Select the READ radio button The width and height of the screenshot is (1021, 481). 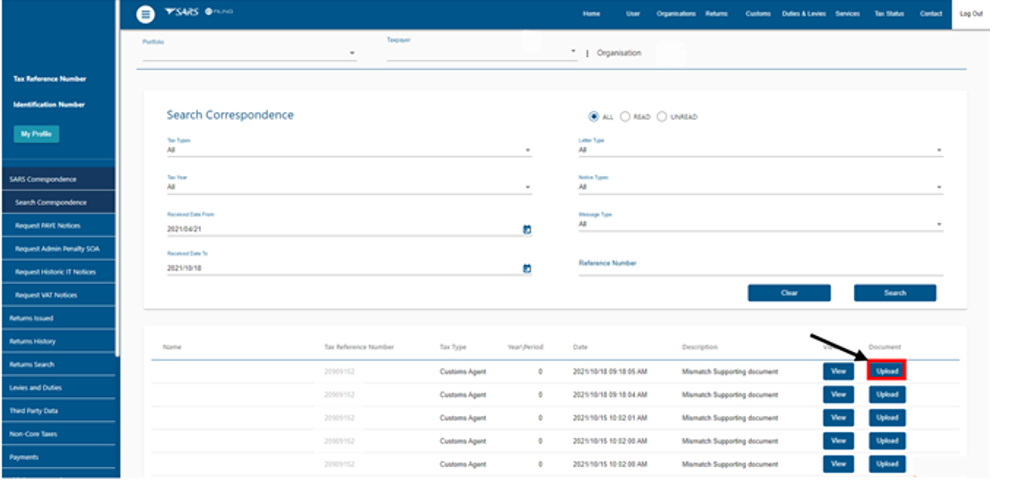626,116
